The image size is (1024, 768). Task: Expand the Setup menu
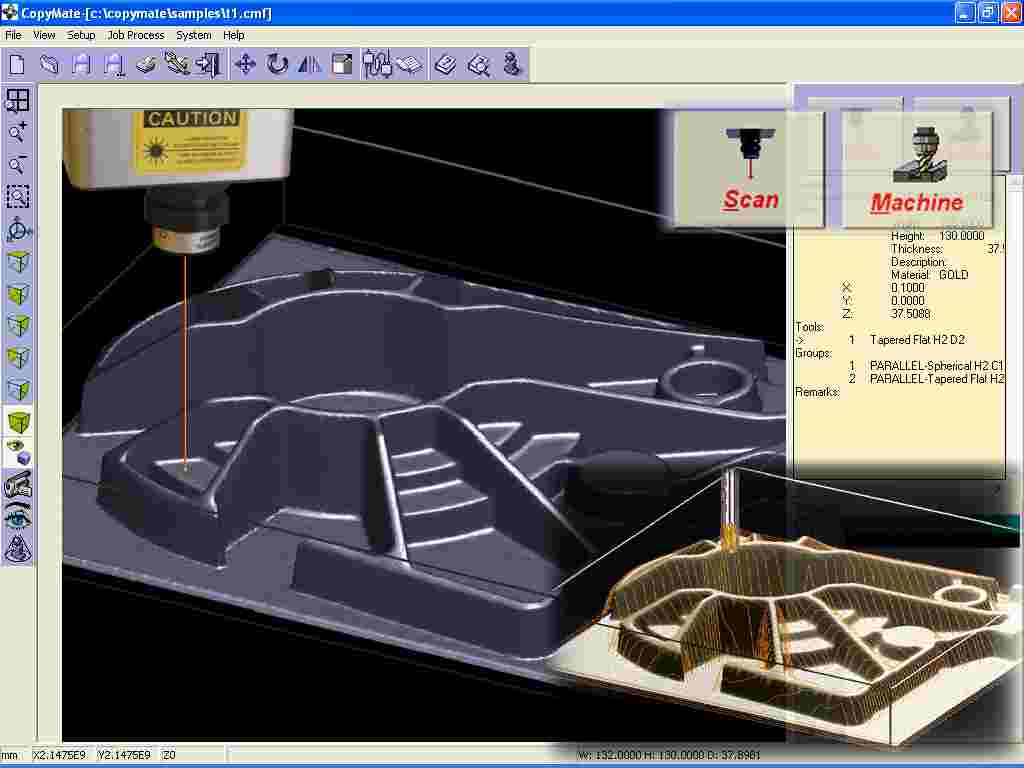pyautogui.click(x=81, y=35)
